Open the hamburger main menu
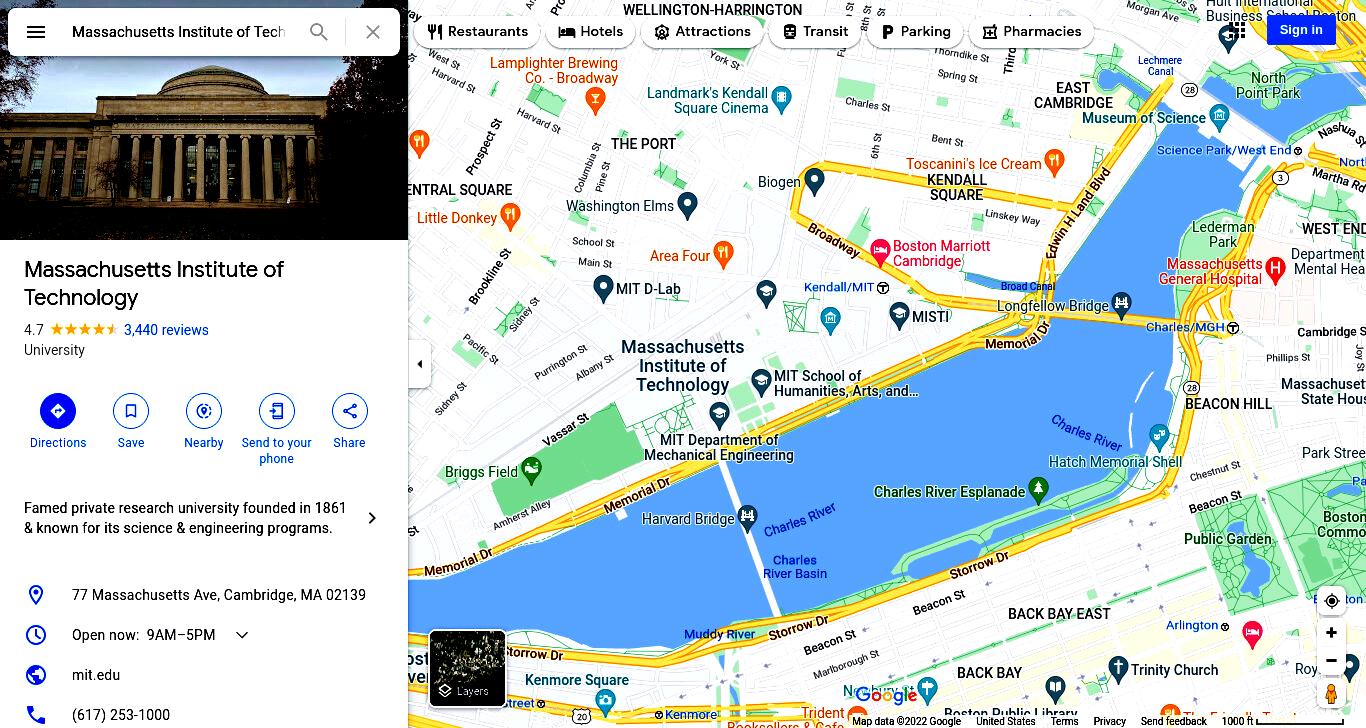 pos(36,32)
